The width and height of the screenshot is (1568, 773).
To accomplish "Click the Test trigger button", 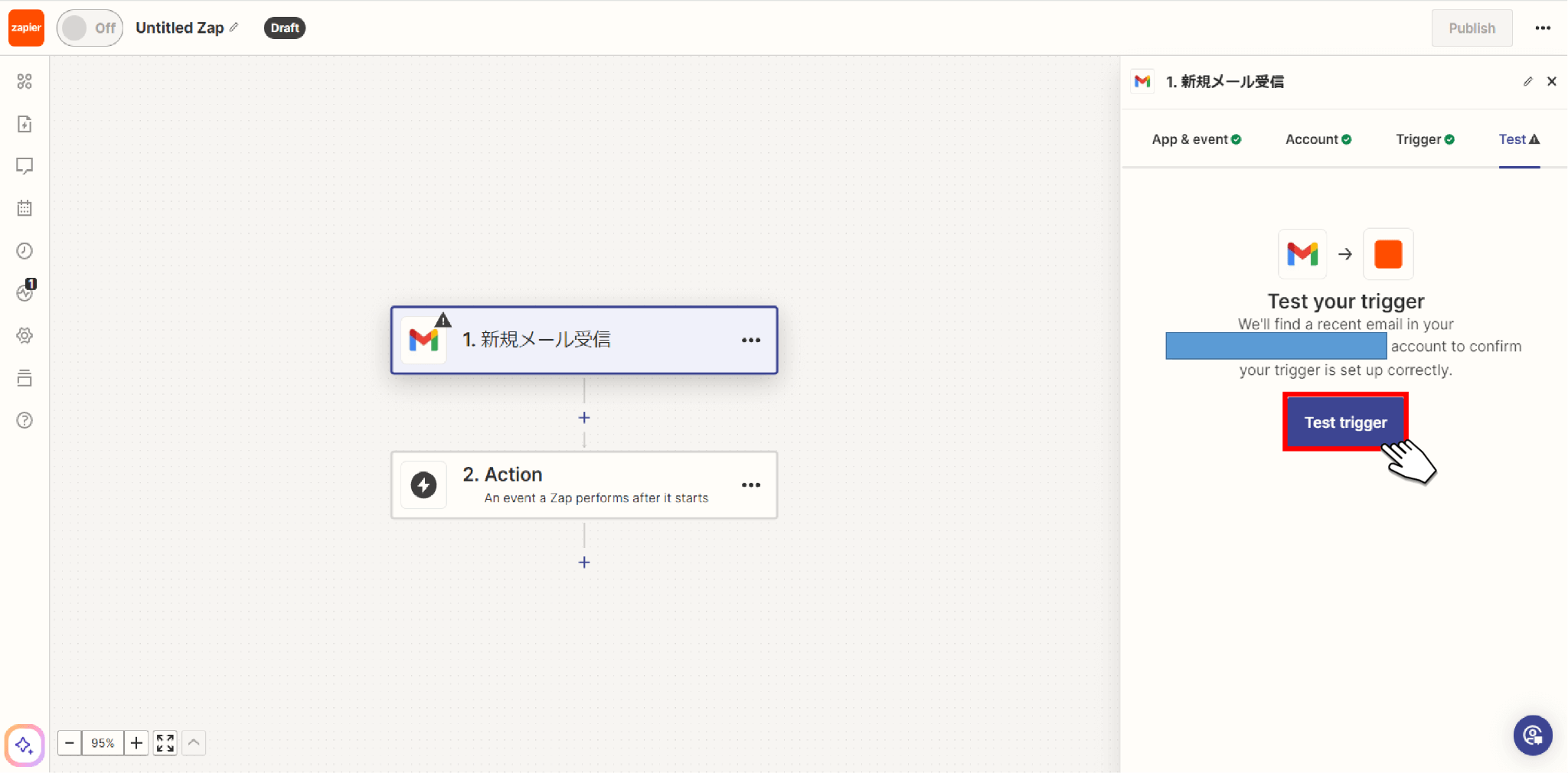I will [x=1345, y=422].
